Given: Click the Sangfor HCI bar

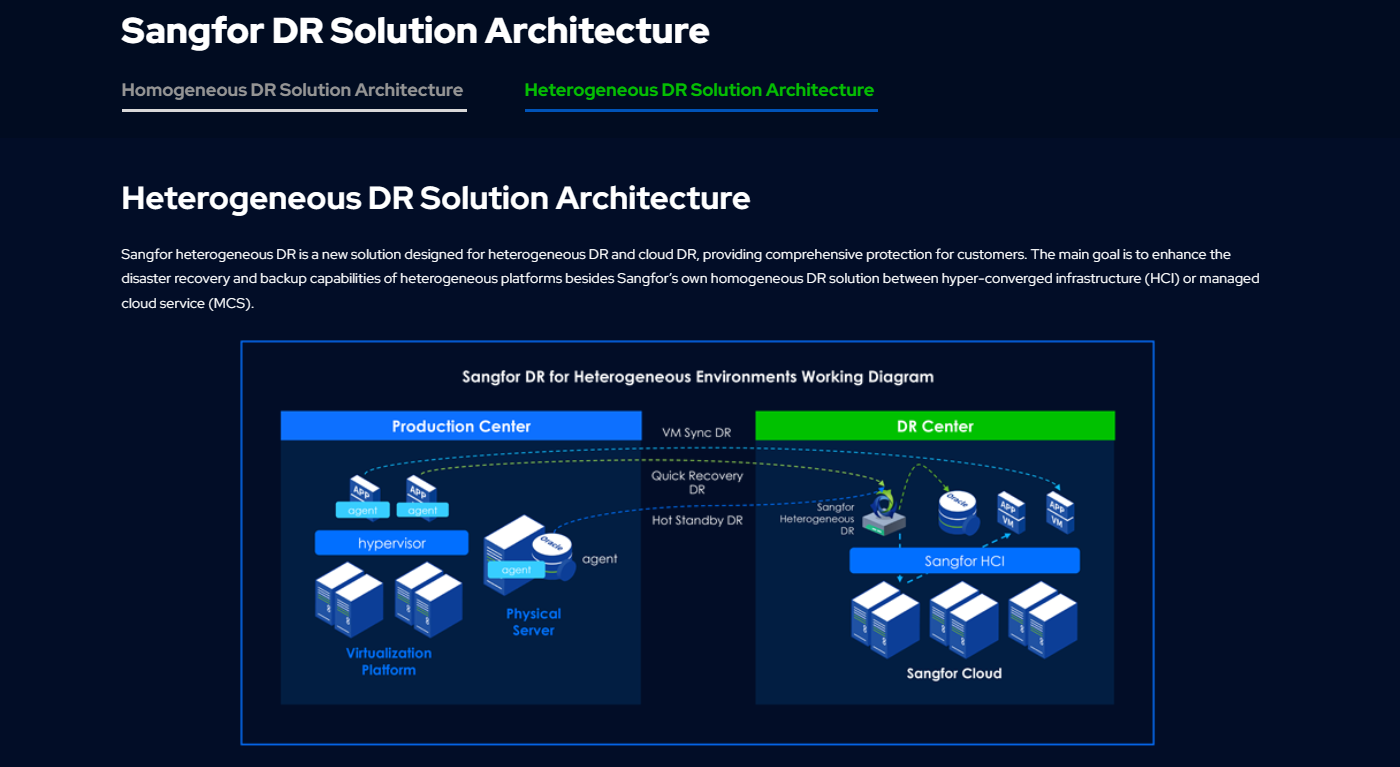Looking at the screenshot, I should 964,561.
